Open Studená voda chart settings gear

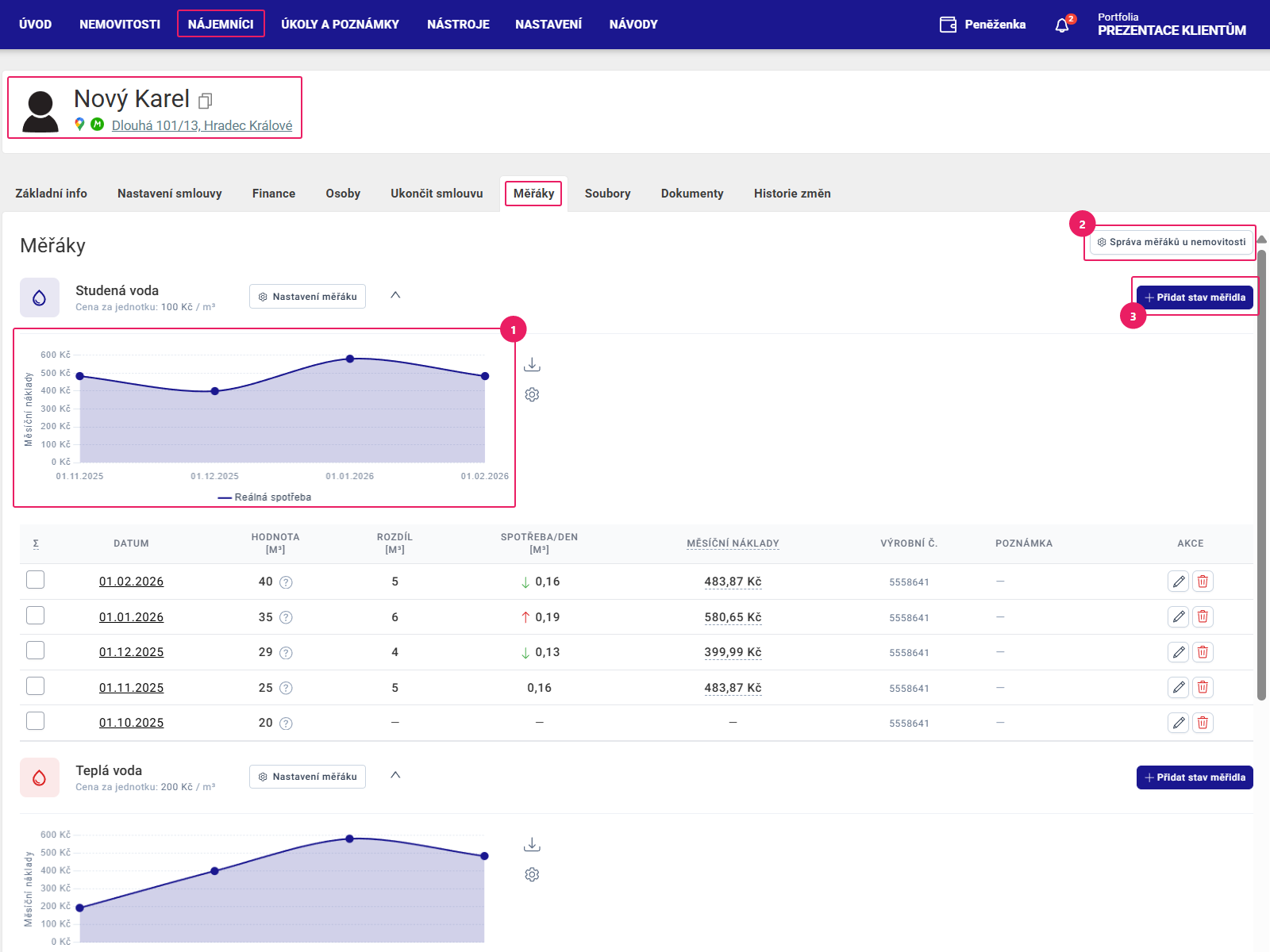[532, 394]
